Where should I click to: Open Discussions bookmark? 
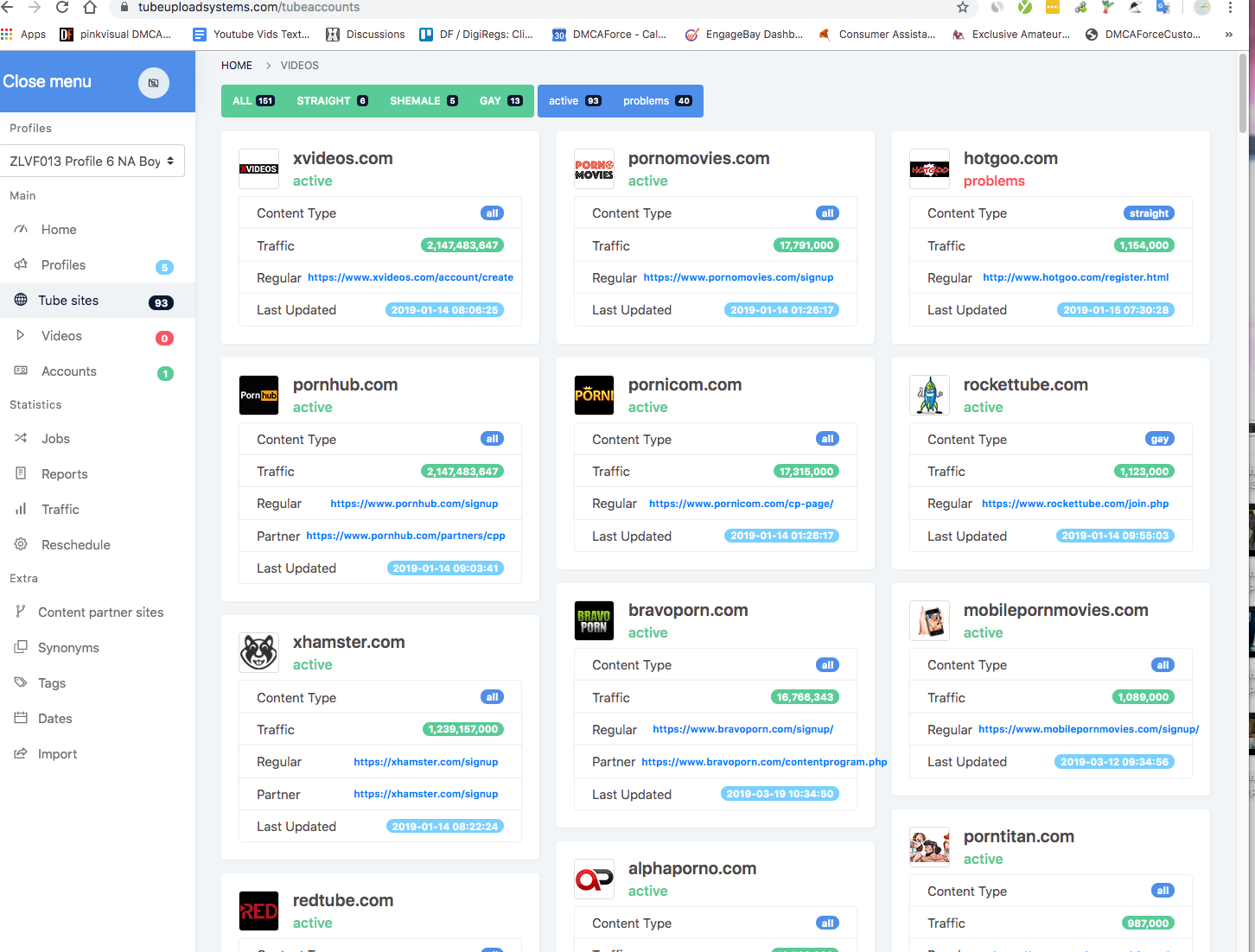coord(366,35)
